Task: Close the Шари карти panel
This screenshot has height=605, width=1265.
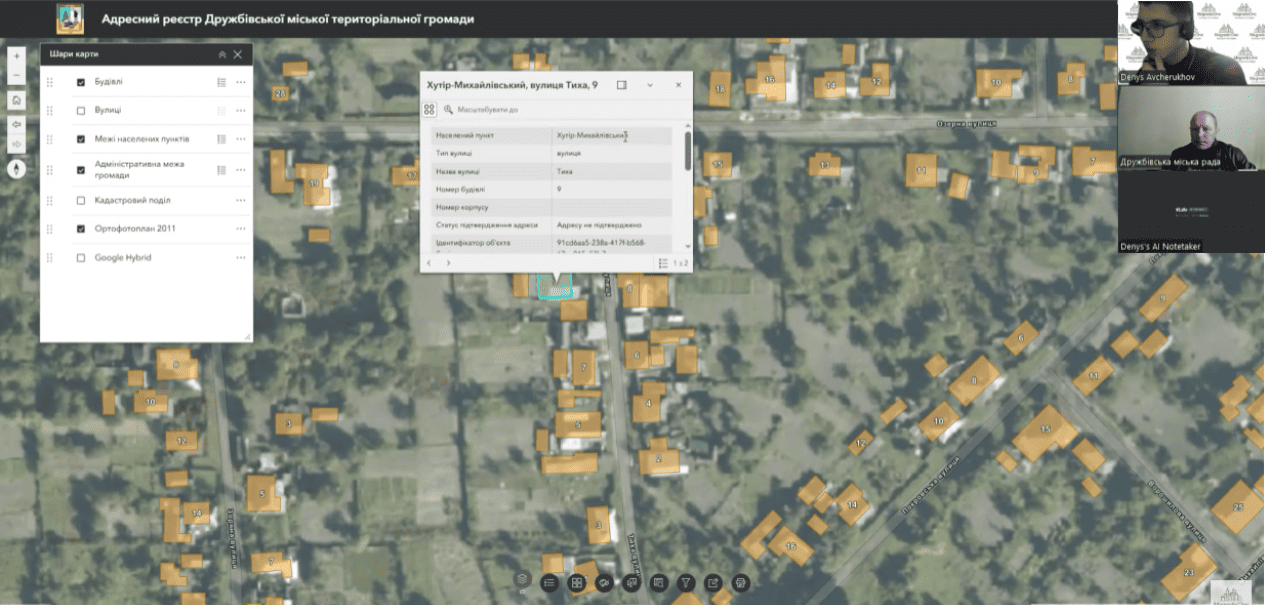Action: pos(238,54)
